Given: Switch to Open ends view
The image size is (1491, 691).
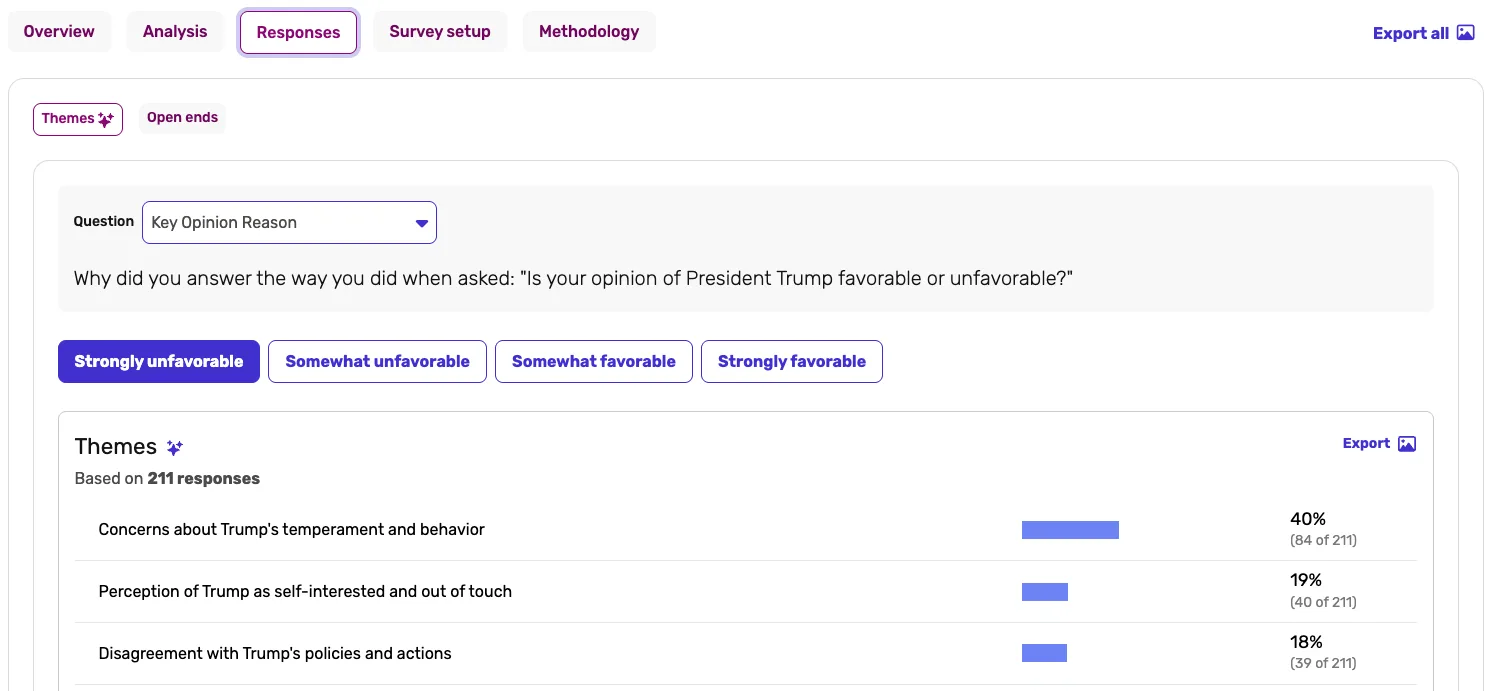Looking at the screenshot, I should tap(182, 118).
